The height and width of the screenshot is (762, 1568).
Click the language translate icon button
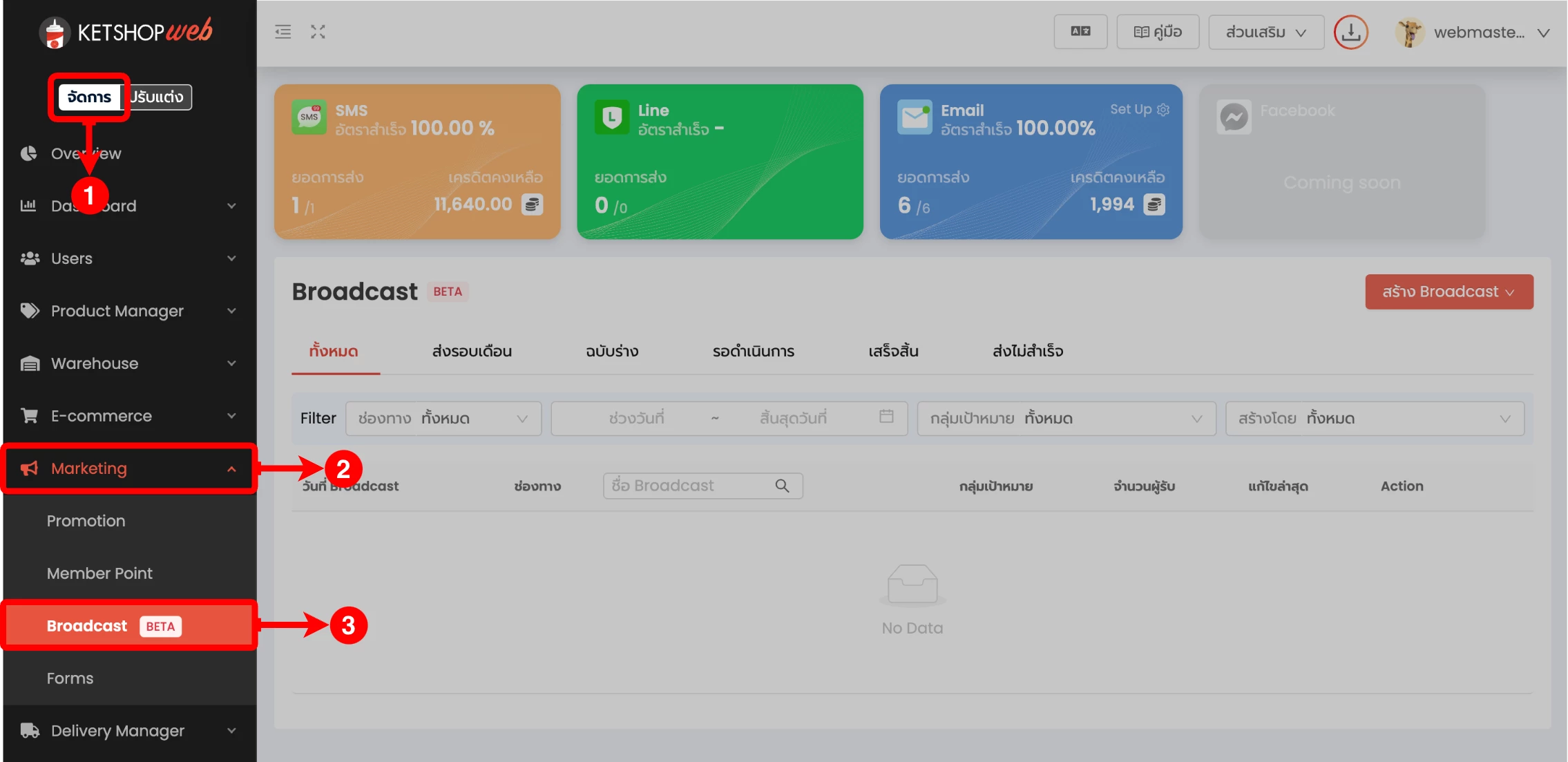(x=1080, y=32)
